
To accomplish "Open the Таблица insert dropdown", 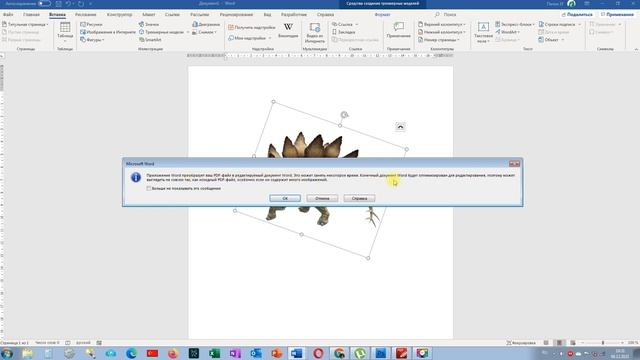I will pos(65,32).
